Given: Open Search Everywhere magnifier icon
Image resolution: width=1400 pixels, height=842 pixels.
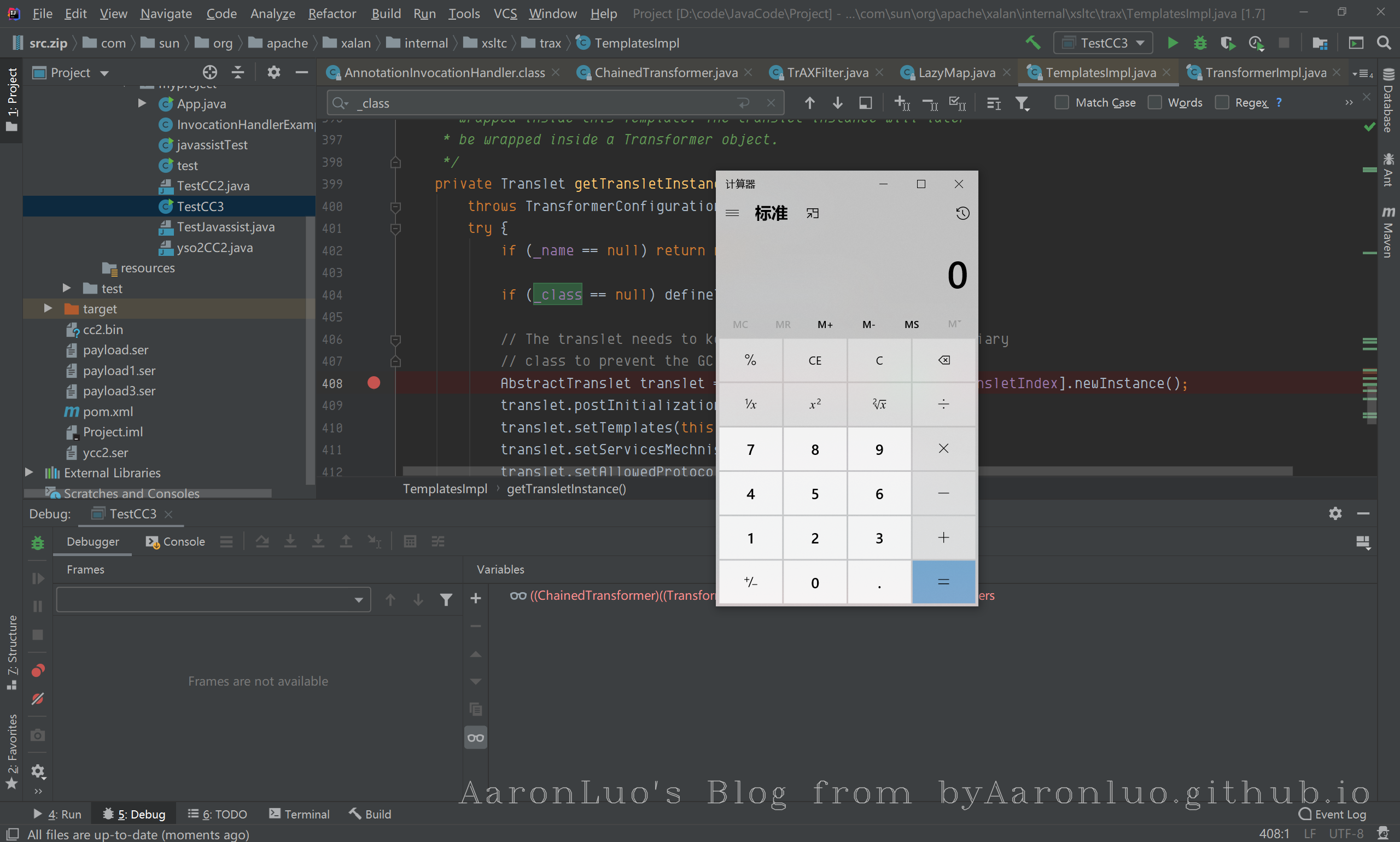Looking at the screenshot, I should click(x=1384, y=43).
